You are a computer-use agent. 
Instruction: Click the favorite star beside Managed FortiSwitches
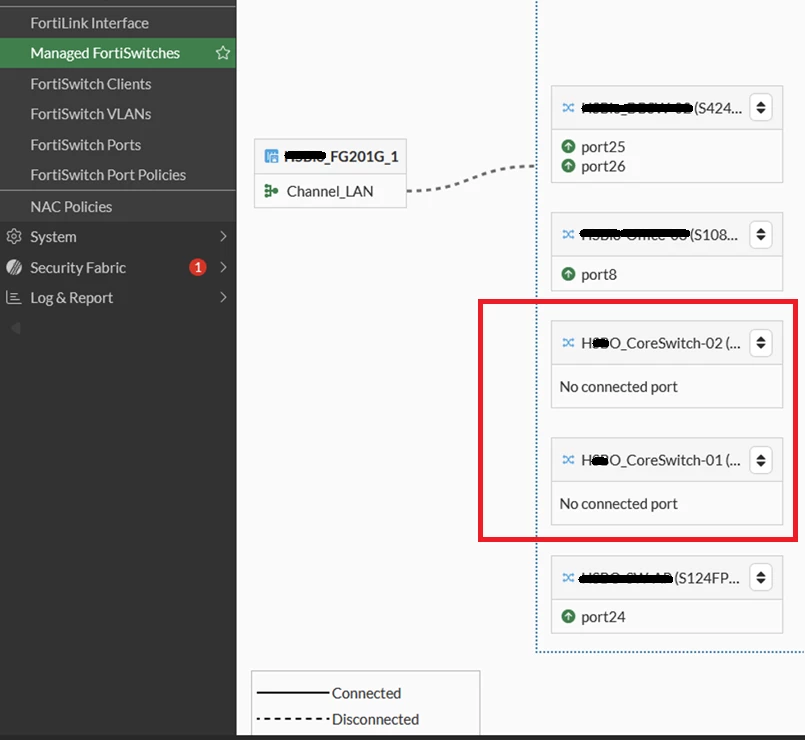pyautogui.click(x=223, y=53)
